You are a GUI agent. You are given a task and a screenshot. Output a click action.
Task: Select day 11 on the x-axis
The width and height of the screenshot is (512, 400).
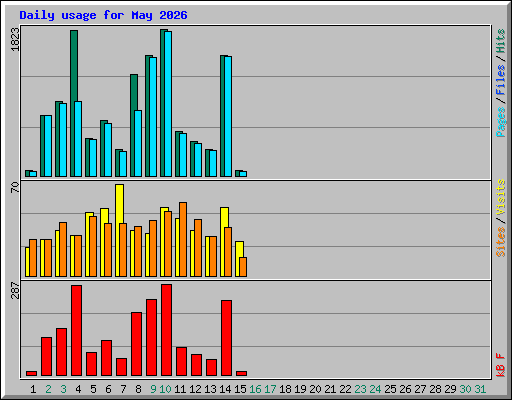click(x=180, y=389)
